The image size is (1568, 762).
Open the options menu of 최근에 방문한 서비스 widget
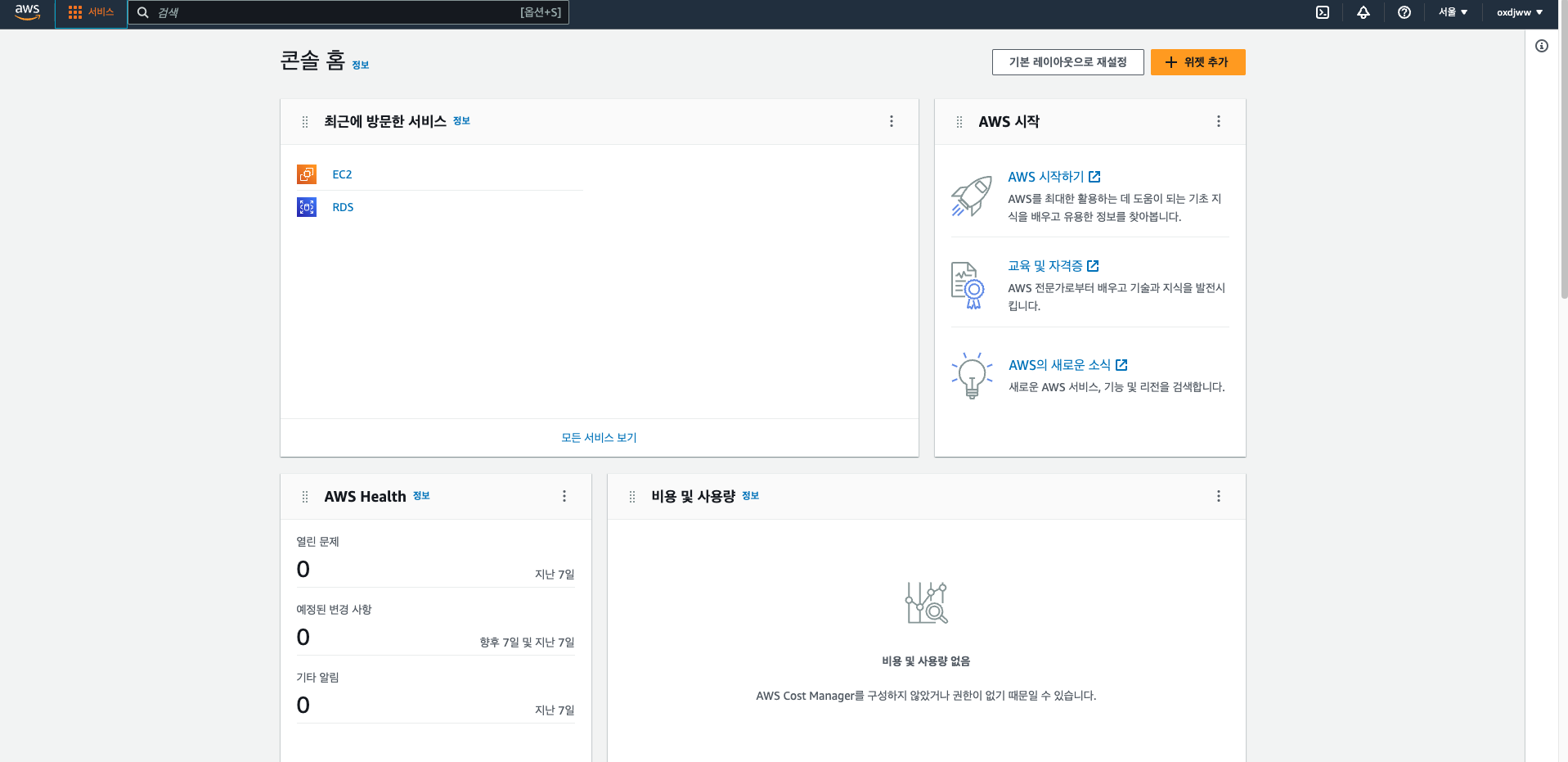tap(892, 121)
